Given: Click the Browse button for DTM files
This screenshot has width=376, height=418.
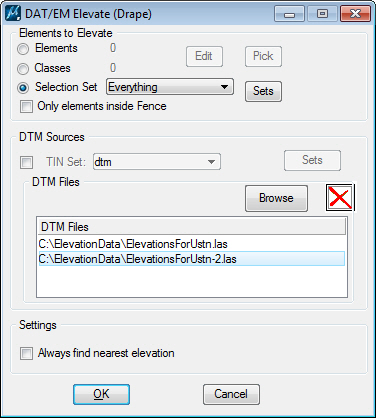Looking at the screenshot, I should coord(276,198).
